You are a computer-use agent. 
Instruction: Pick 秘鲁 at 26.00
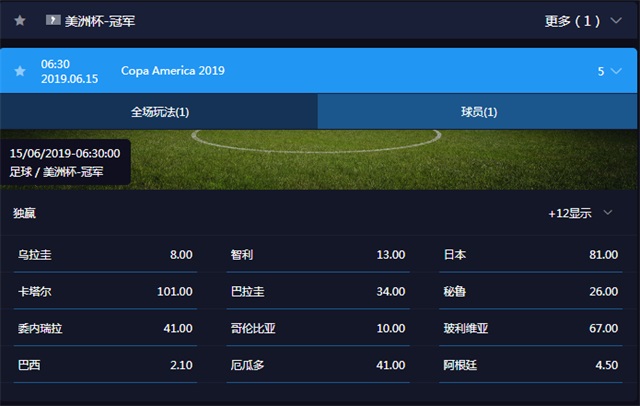pos(531,292)
